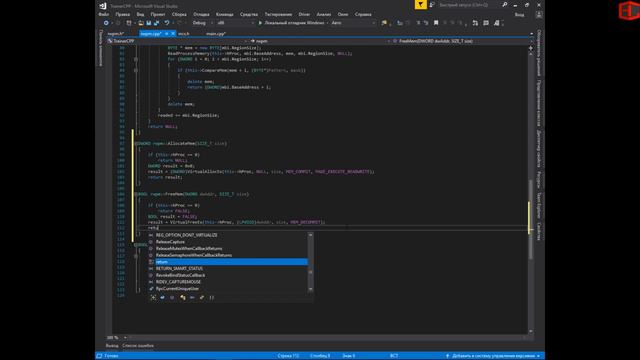
Task: Open the Отладка menu
Action: 201,14
